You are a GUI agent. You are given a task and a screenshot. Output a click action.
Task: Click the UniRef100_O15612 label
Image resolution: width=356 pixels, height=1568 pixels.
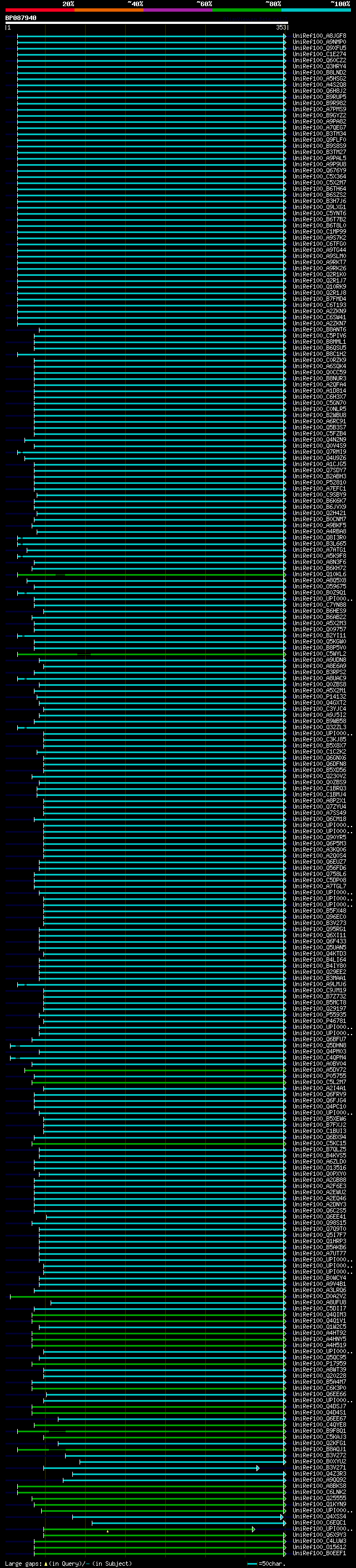click(319, 1547)
